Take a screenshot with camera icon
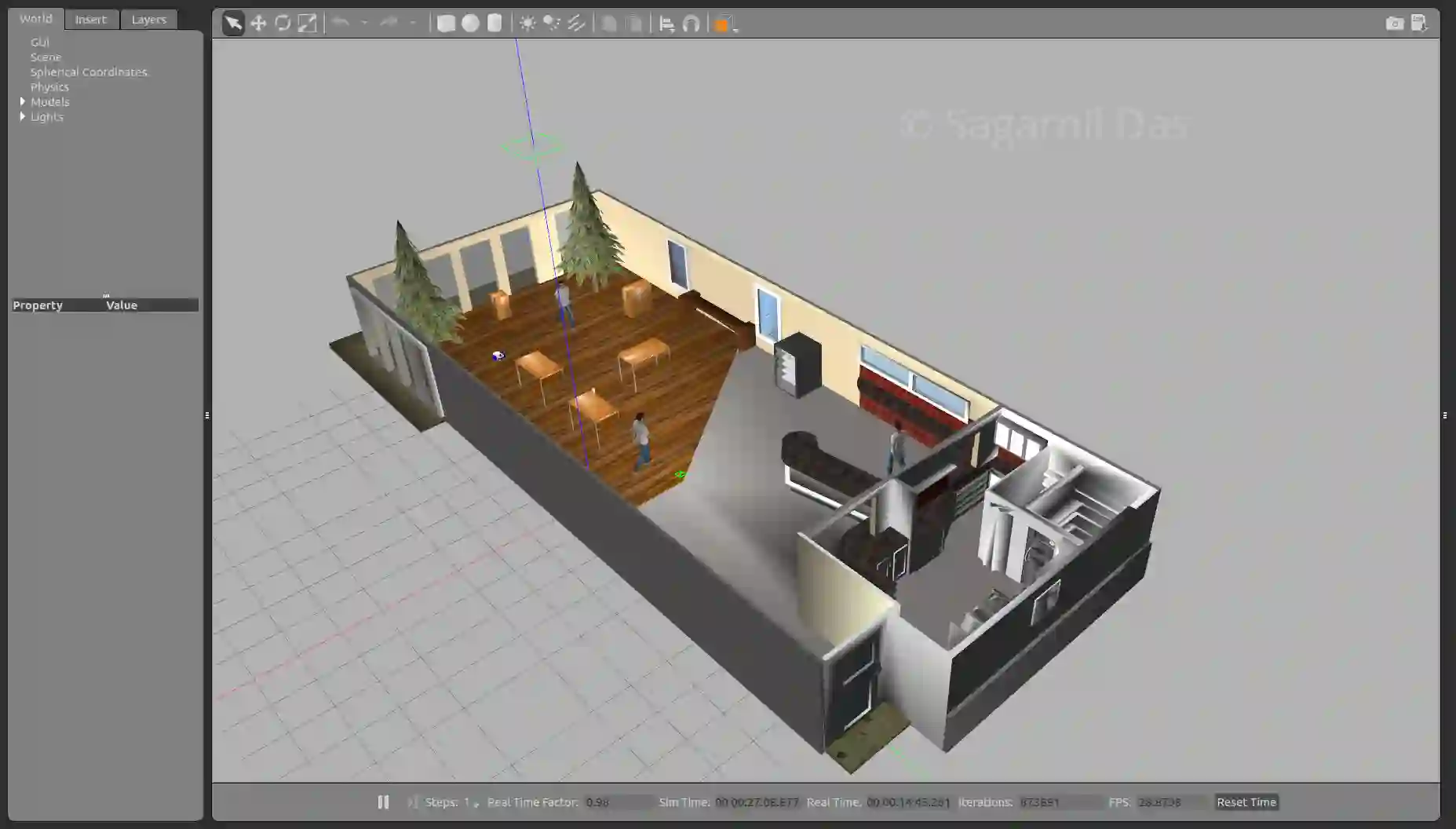The image size is (1456, 829). [x=1395, y=24]
